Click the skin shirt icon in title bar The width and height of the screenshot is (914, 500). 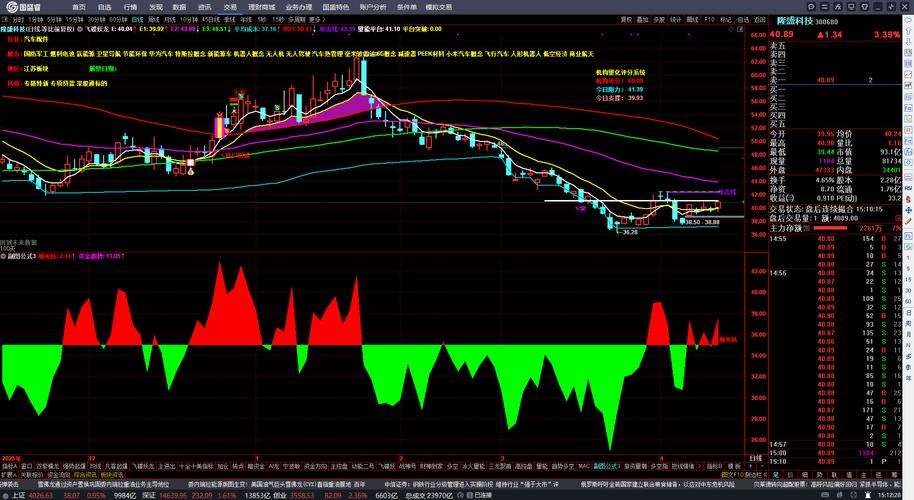pyautogui.click(x=864, y=6)
